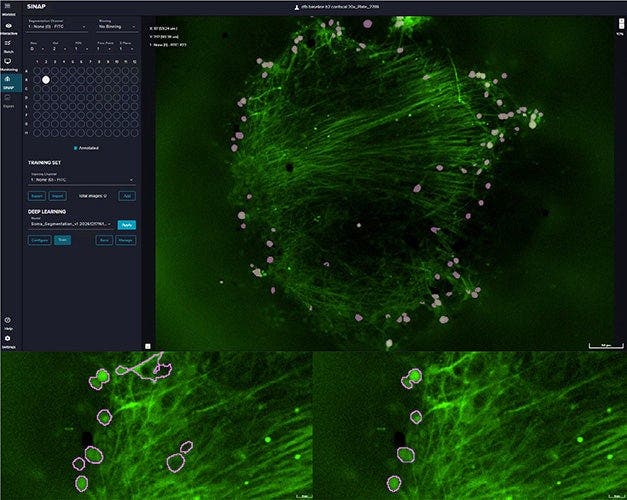Click the Configure button

click(40, 240)
